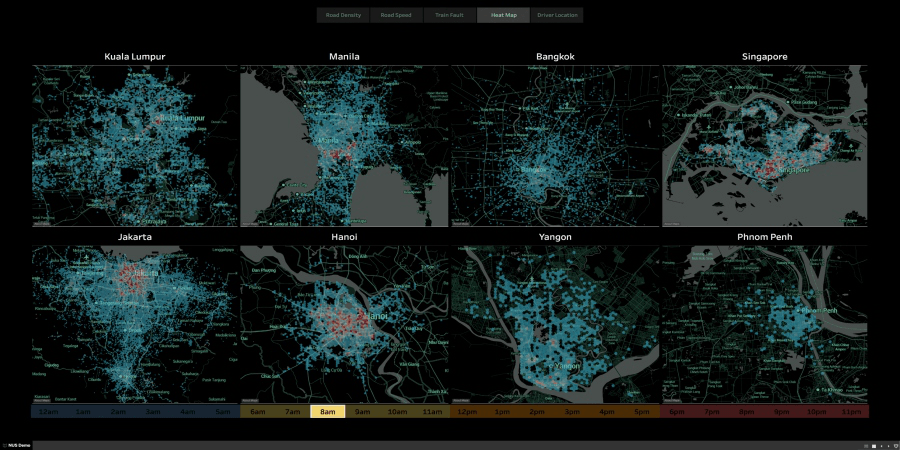Click the Hanoi heat map panel
This screenshot has height=450, width=900.
click(x=344, y=324)
